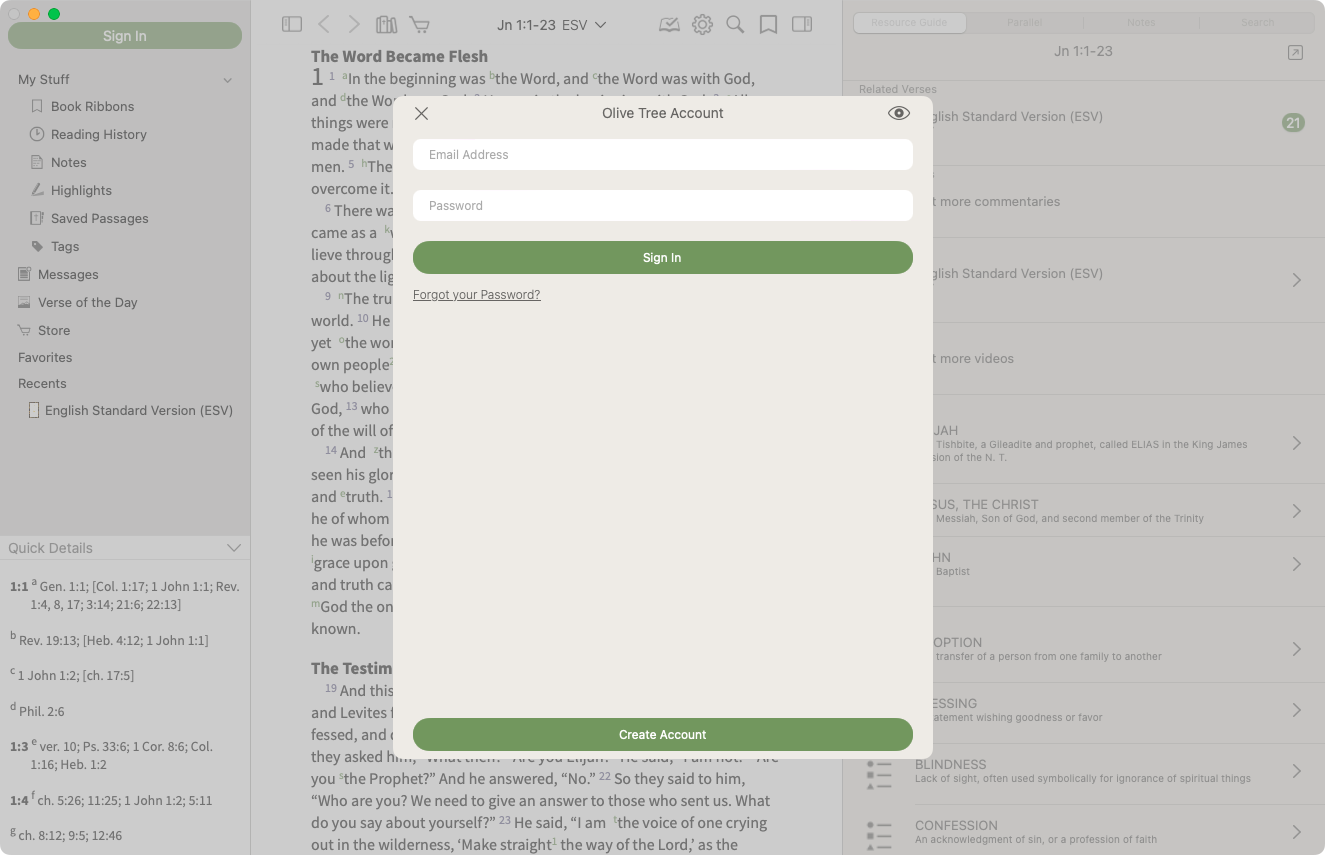This screenshot has width=1325, height=855.
Task: Toggle the left sidebar panel icon
Action: (x=292, y=25)
